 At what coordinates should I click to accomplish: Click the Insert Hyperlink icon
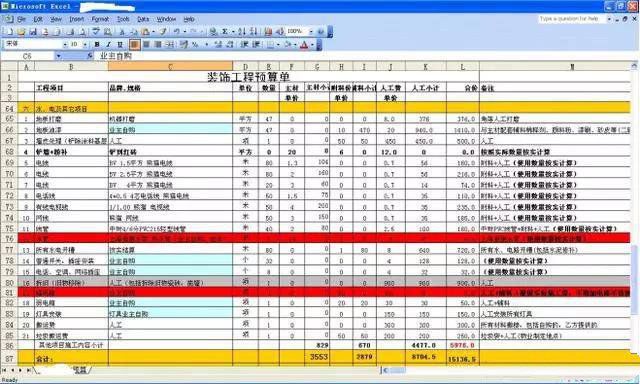(213, 31)
